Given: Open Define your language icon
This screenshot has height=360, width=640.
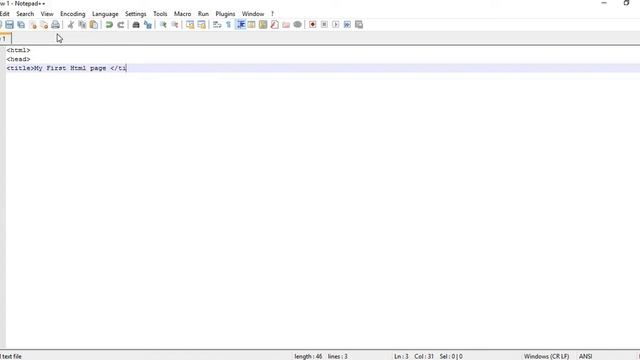Looking at the screenshot, I should pos(251,24).
